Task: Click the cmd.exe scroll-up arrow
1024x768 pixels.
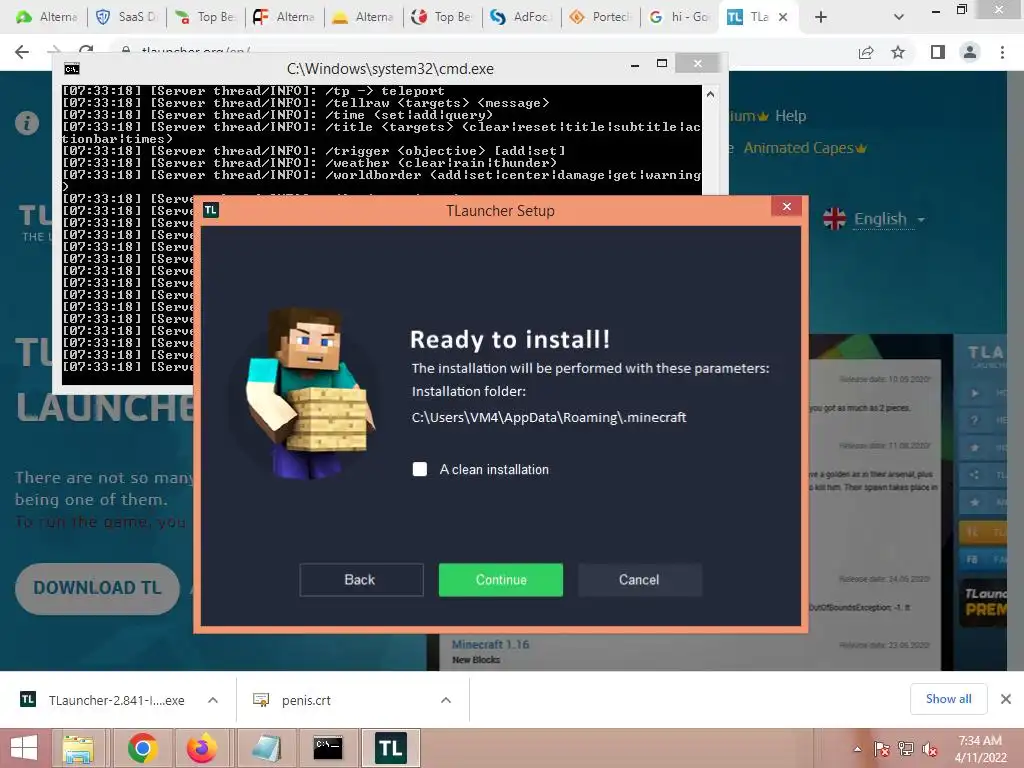Action: (x=711, y=94)
